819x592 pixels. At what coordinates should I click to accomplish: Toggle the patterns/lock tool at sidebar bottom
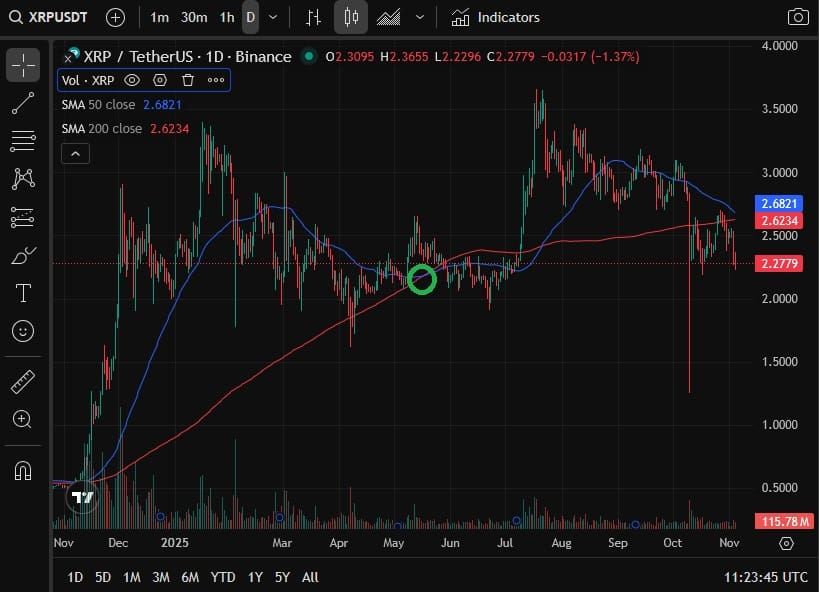22,470
